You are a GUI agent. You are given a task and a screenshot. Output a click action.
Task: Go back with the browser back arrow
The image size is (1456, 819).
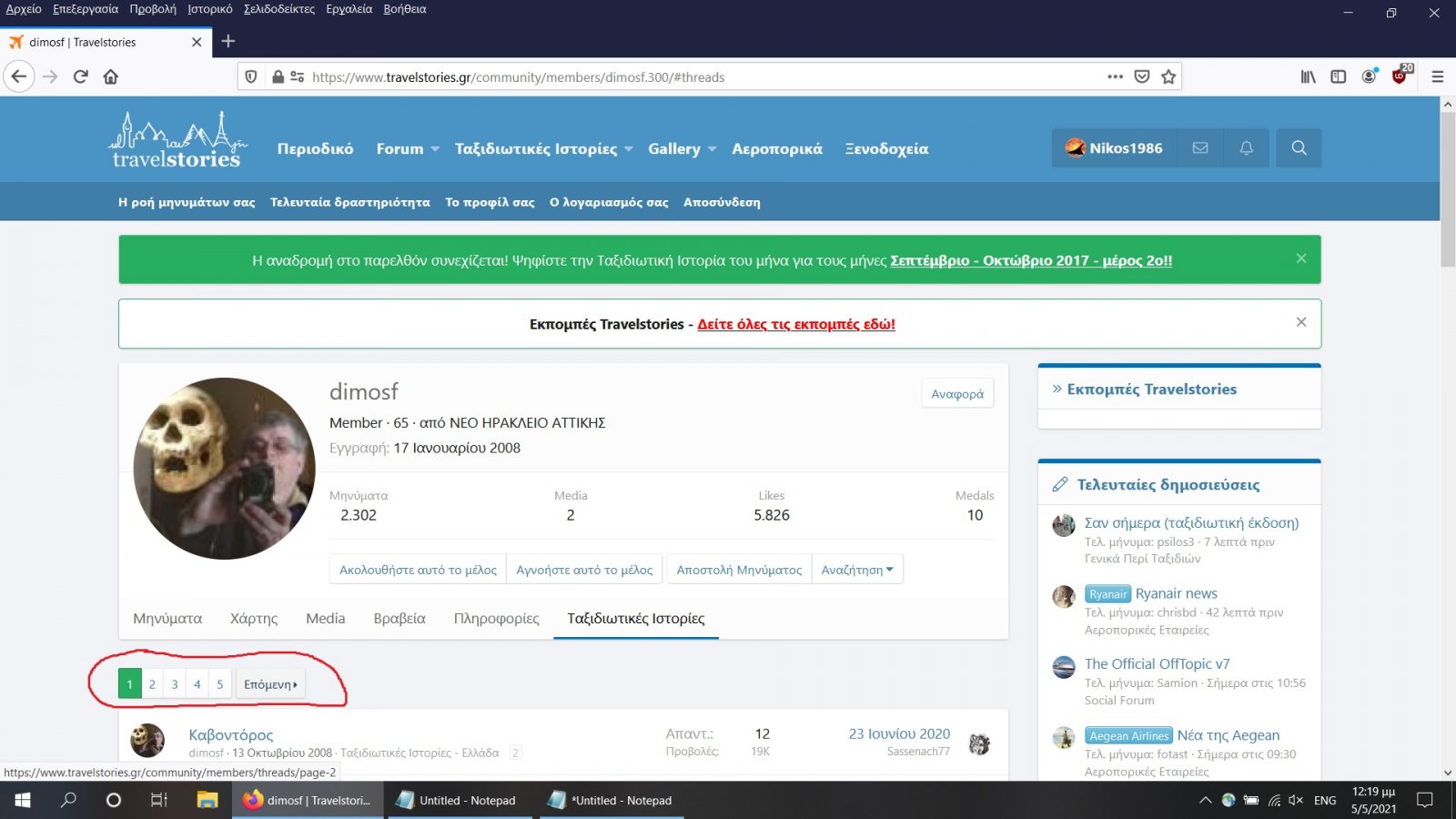tap(19, 76)
